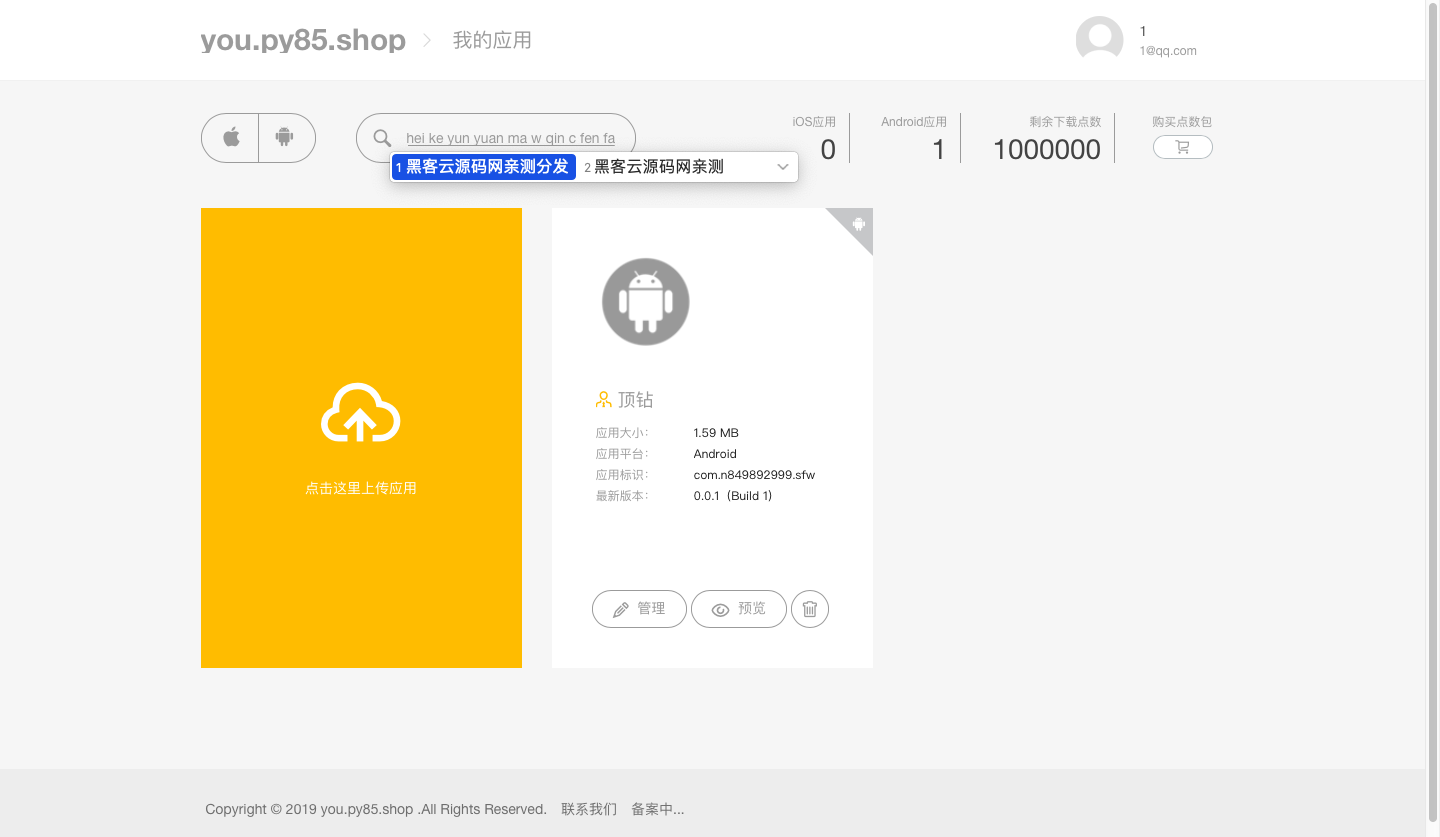
Task: Click the 我的应用 breadcrumb
Action: click(x=492, y=41)
